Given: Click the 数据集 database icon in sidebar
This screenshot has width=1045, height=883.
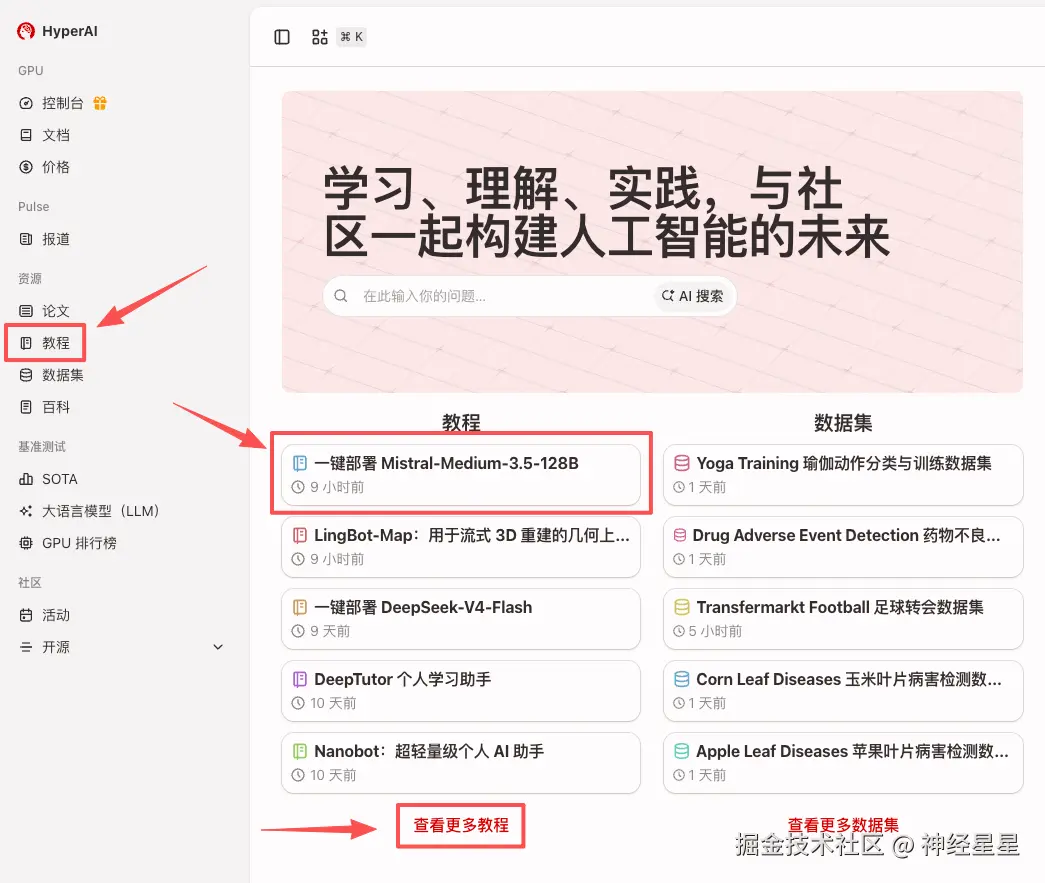Looking at the screenshot, I should pyautogui.click(x=26, y=375).
